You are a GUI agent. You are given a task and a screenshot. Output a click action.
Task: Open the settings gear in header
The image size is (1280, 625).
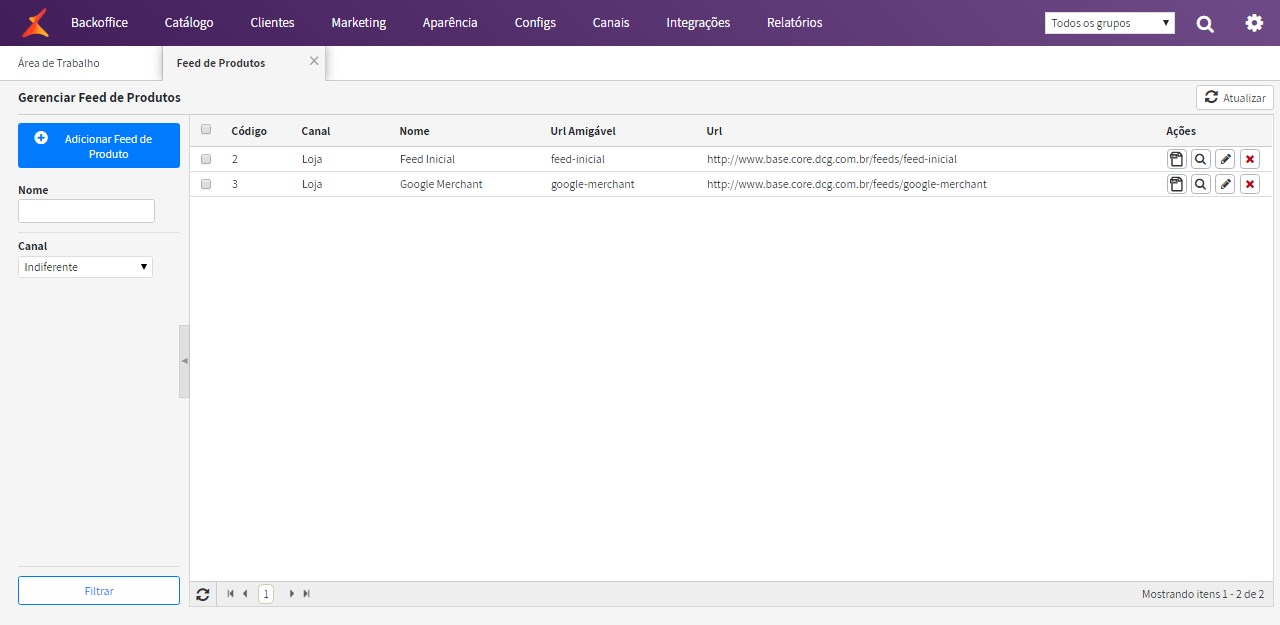1254,23
